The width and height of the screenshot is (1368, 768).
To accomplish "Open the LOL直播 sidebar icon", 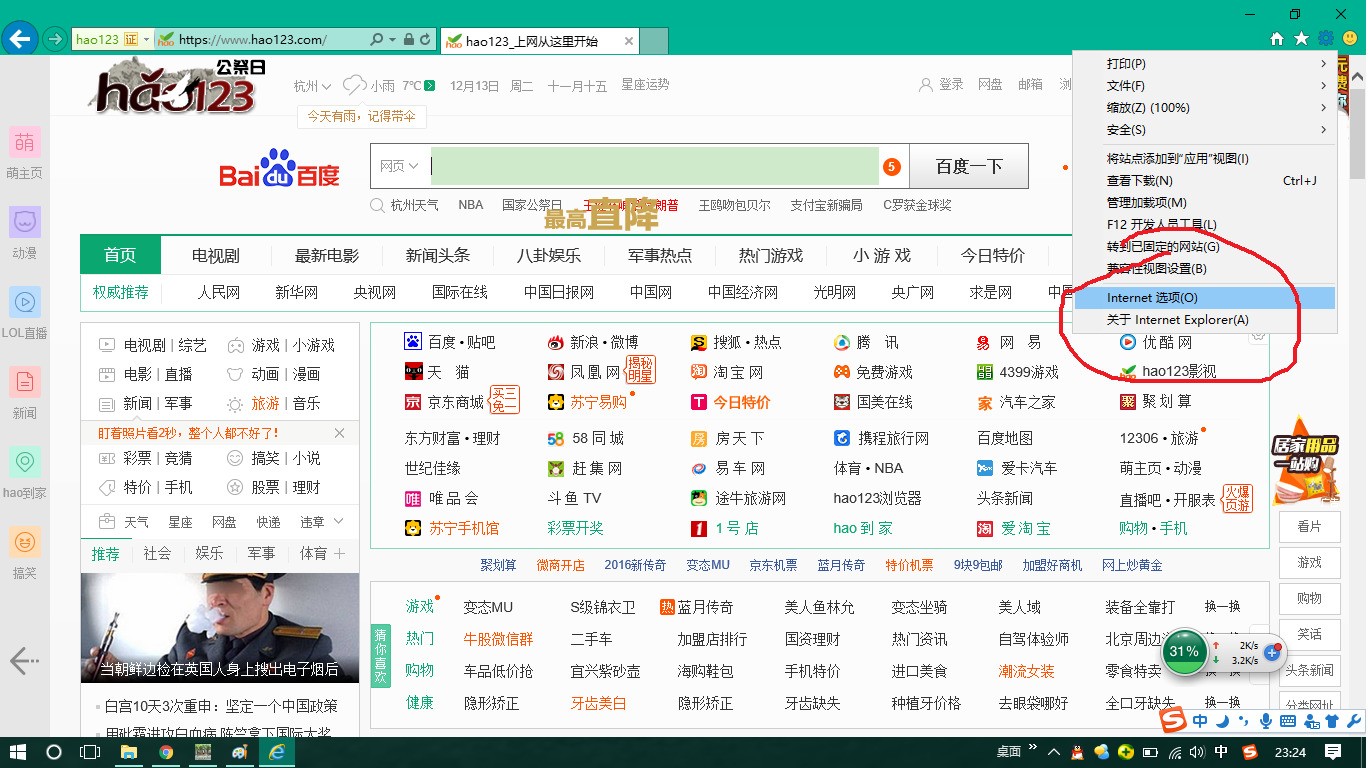I will coord(24,301).
